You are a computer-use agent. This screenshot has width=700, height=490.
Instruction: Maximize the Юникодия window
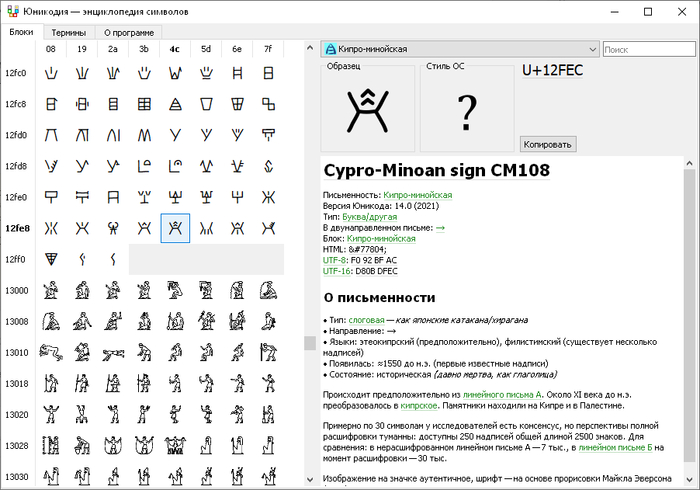click(648, 12)
